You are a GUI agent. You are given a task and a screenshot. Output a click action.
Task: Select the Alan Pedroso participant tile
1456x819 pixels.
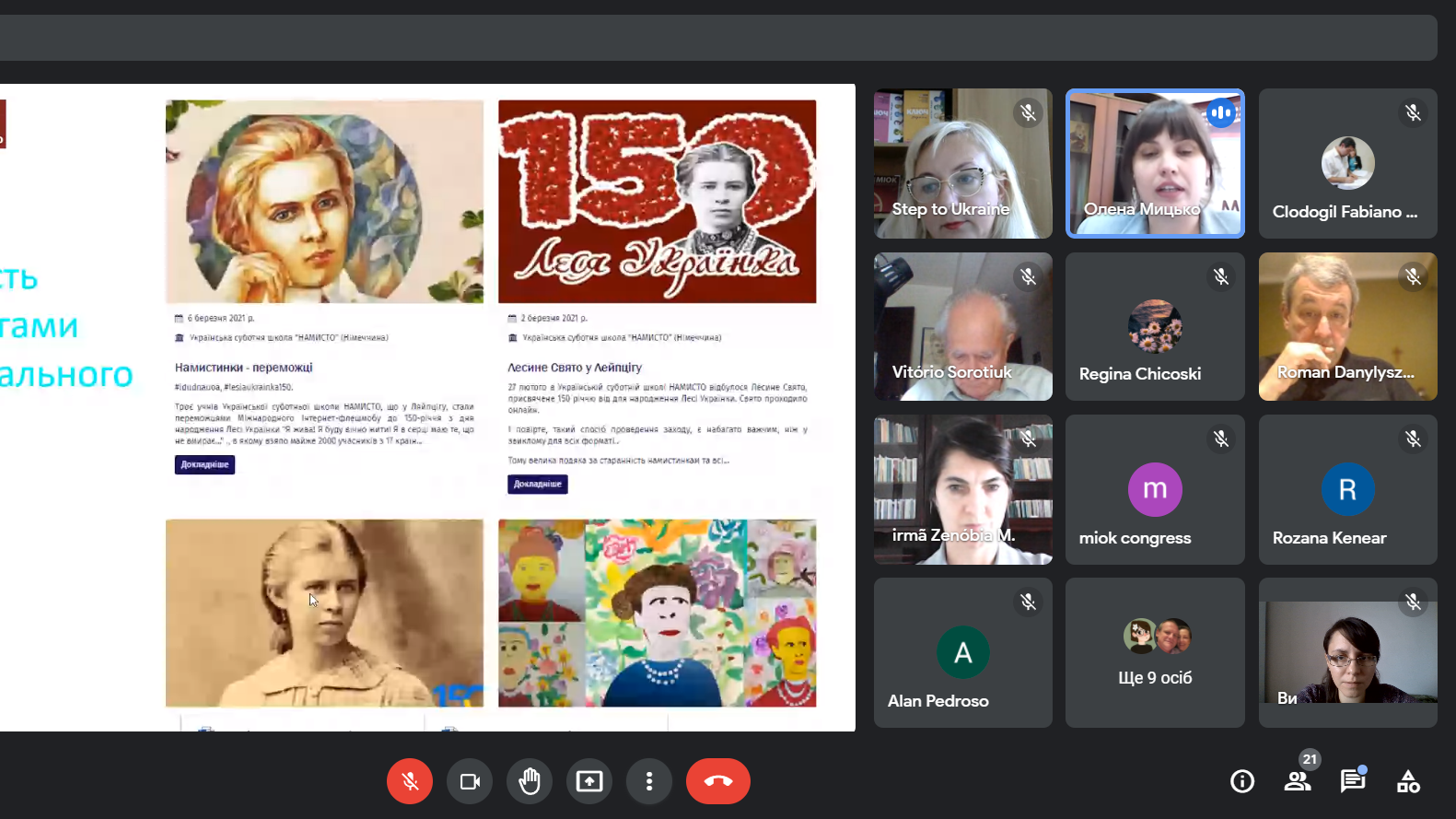coord(962,653)
